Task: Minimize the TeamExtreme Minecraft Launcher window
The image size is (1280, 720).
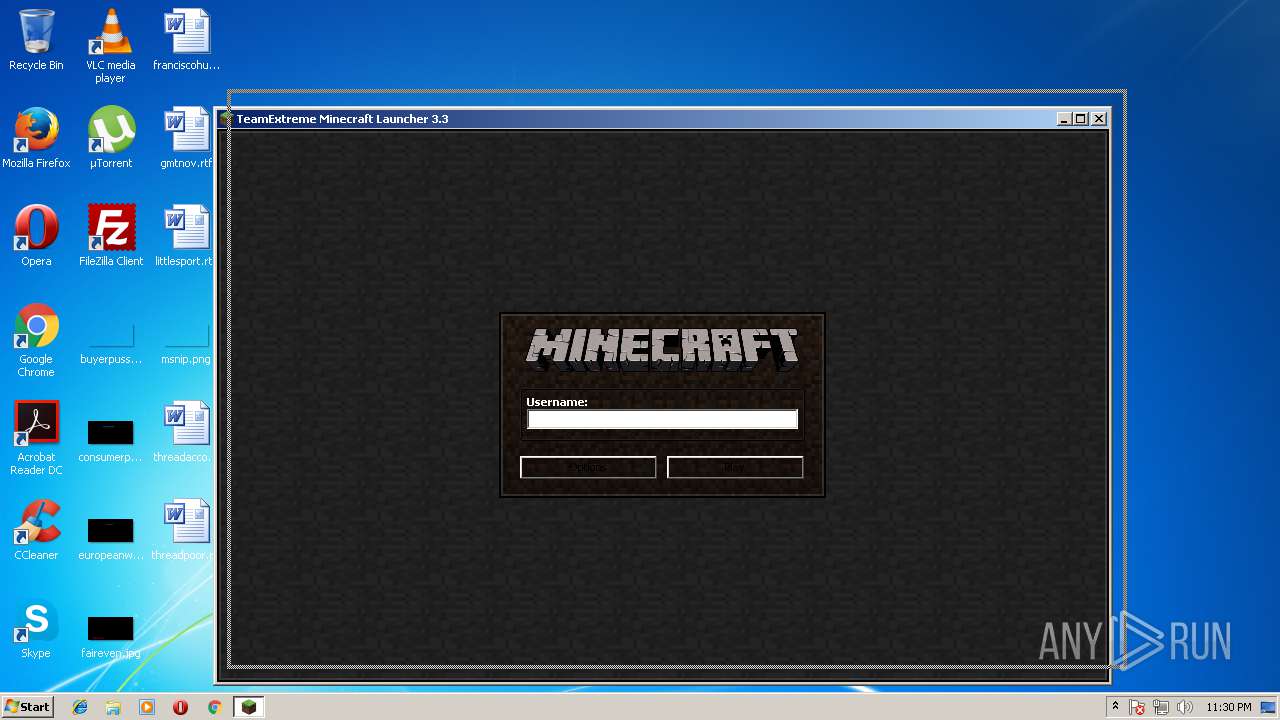Action: coord(1063,119)
